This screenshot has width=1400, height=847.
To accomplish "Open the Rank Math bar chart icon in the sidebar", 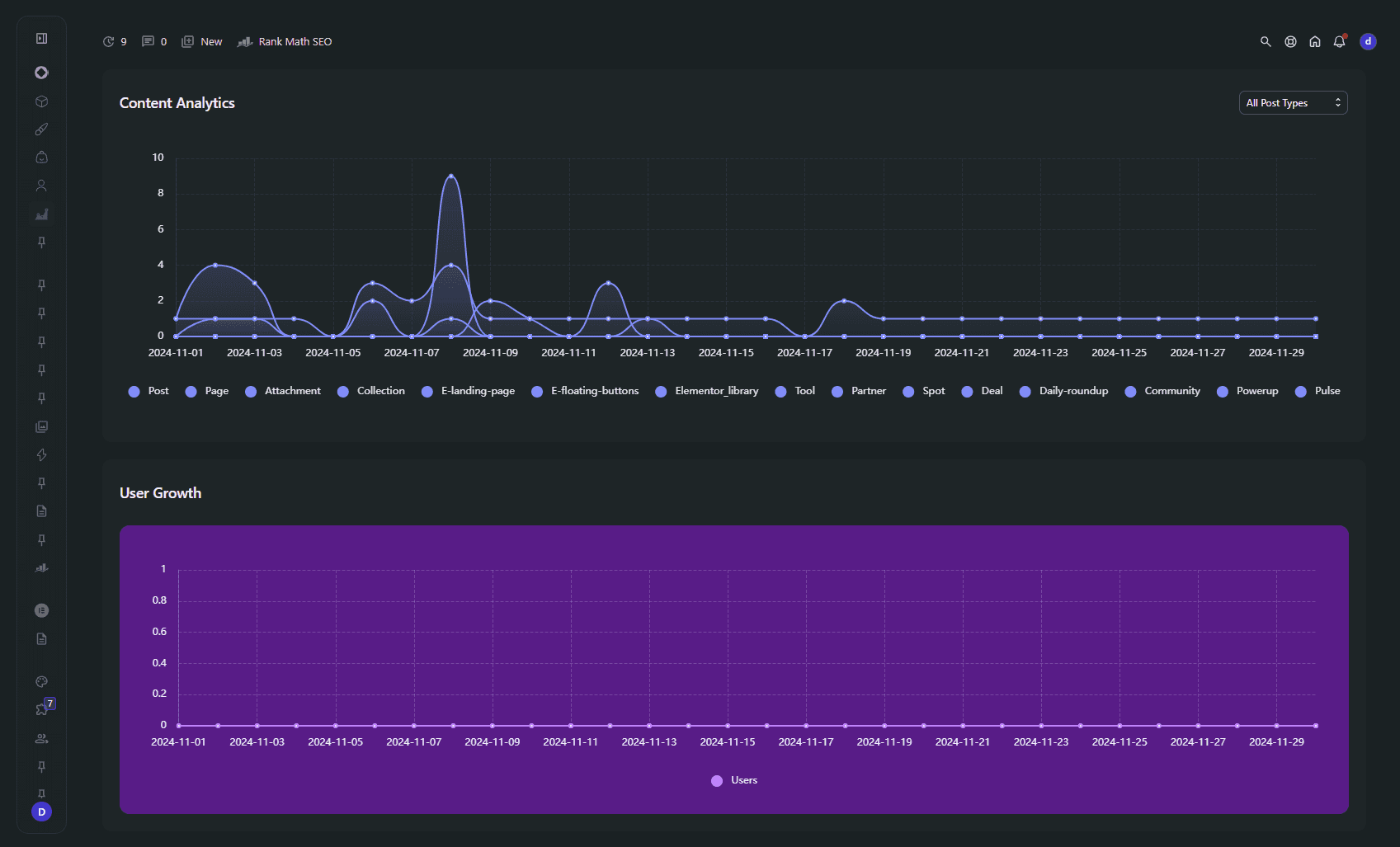I will pos(41,568).
